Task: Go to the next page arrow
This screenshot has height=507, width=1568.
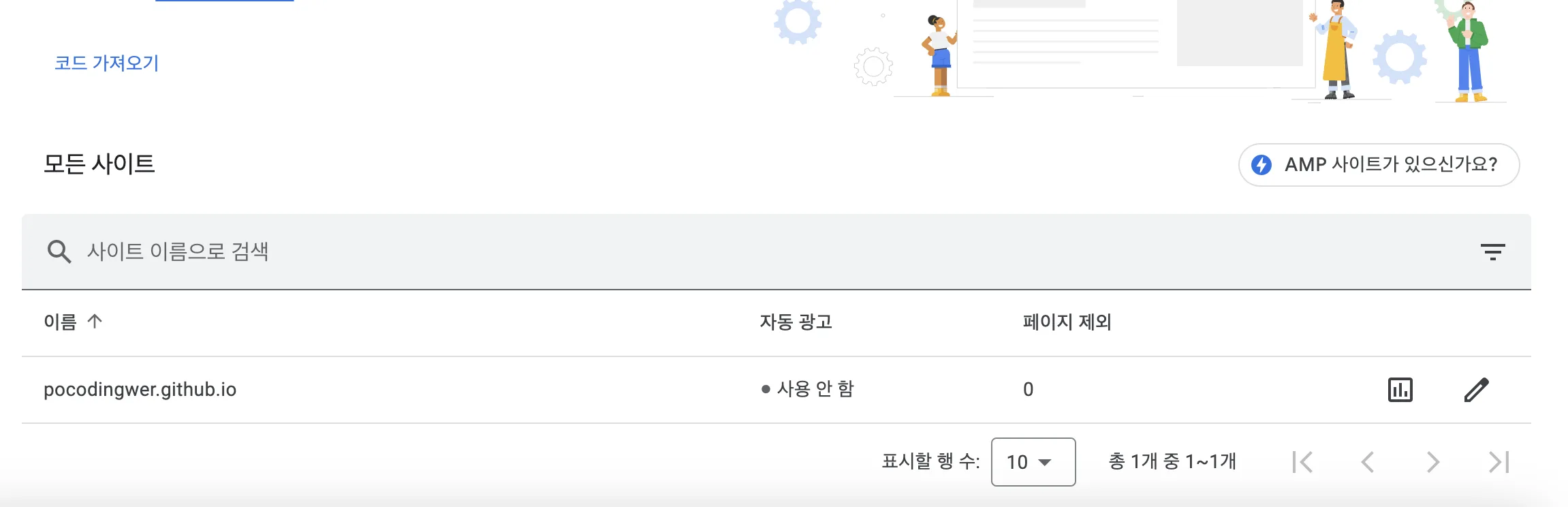Action: [x=1433, y=462]
